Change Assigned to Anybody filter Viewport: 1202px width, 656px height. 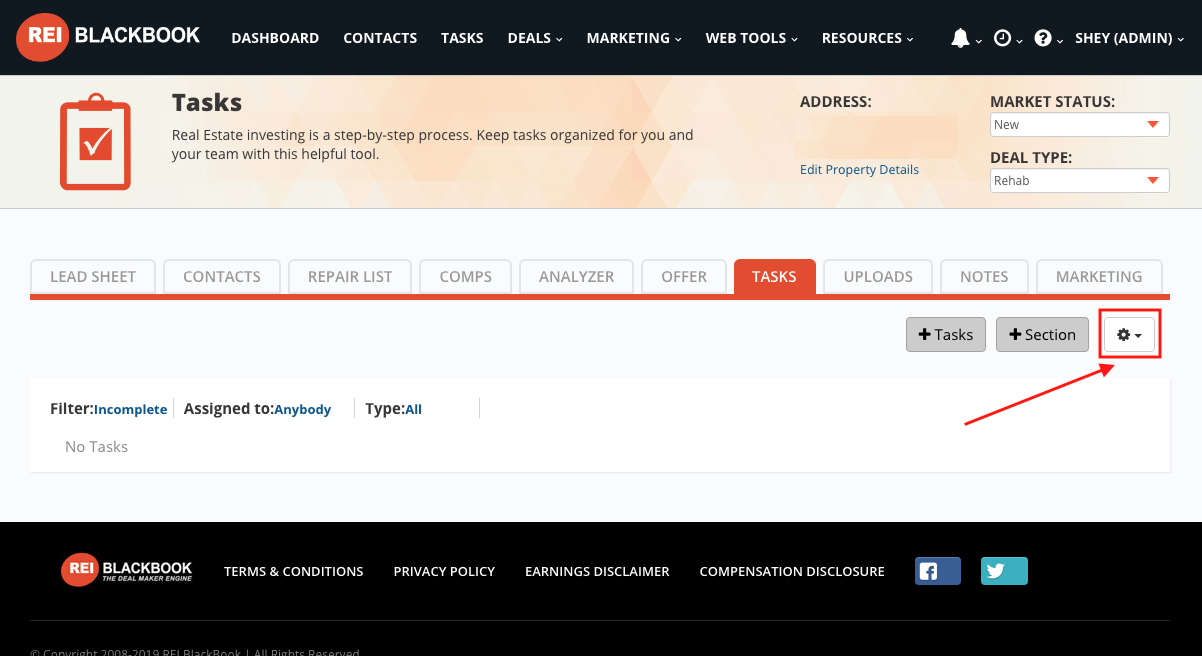click(x=302, y=409)
